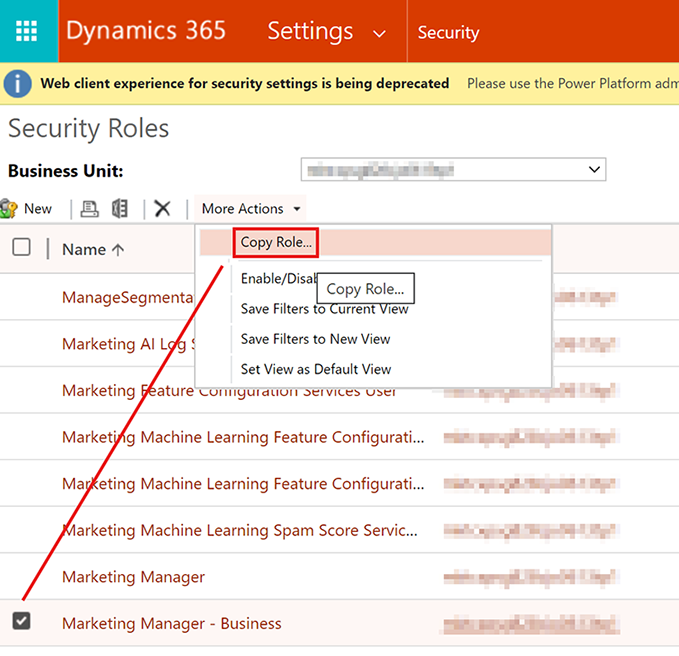Select Copy Role... from the menu

click(276, 243)
